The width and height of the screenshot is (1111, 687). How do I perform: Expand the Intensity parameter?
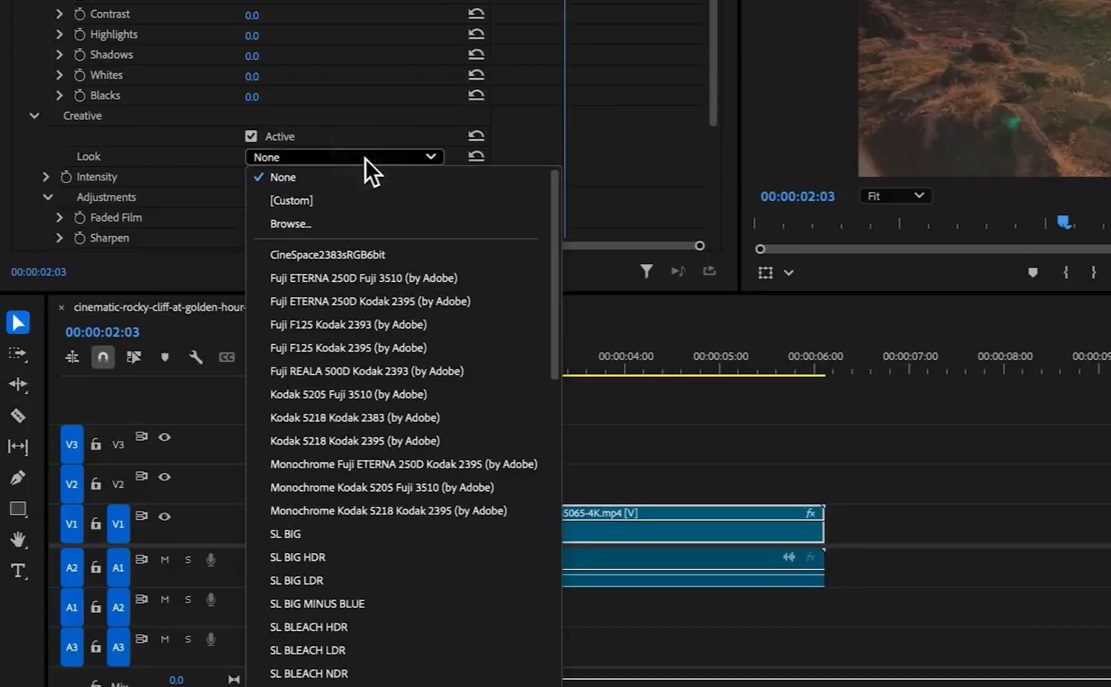click(x=45, y=176)
